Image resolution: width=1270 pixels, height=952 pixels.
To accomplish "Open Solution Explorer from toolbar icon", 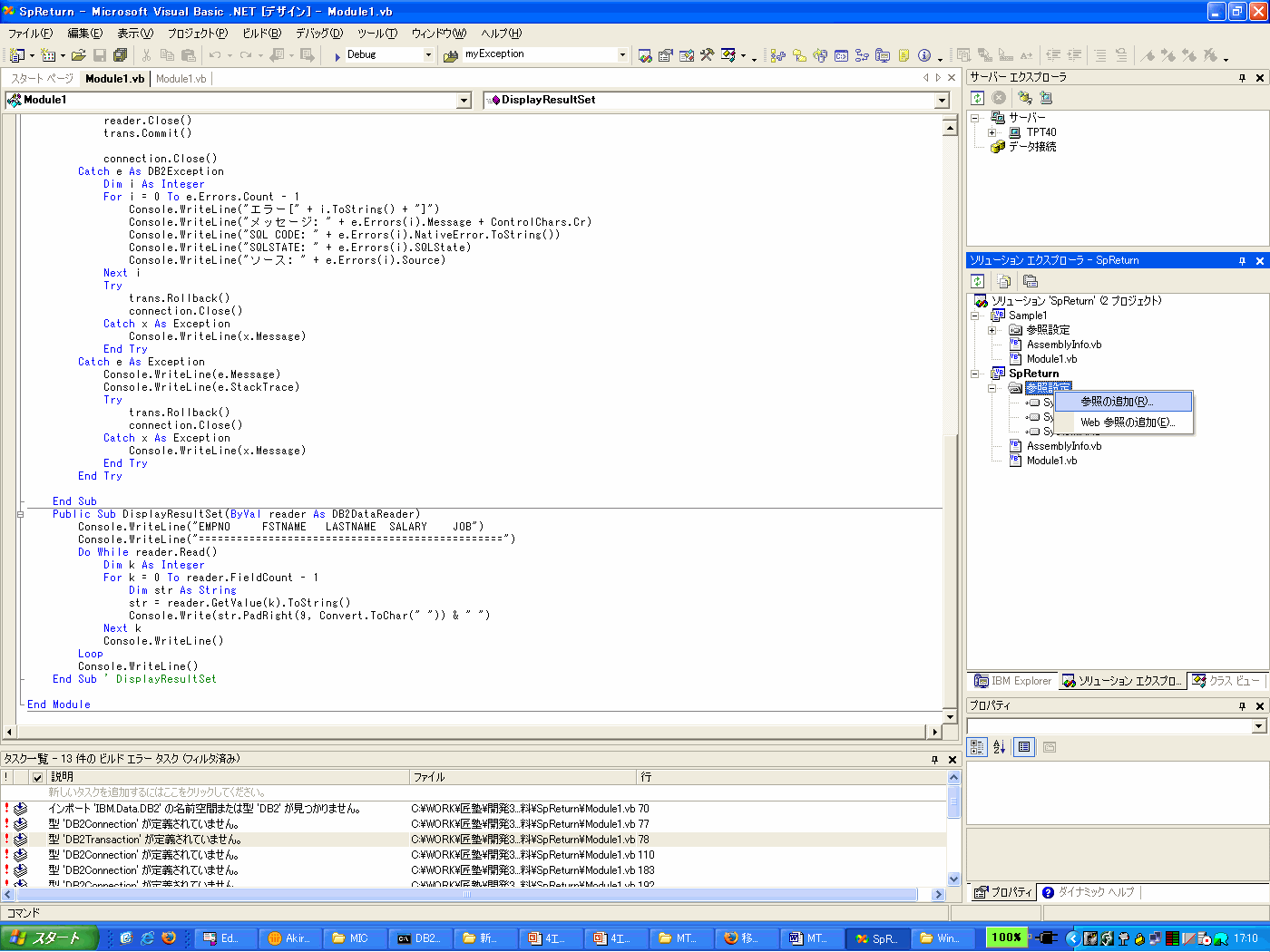I will tap(645, 55).
